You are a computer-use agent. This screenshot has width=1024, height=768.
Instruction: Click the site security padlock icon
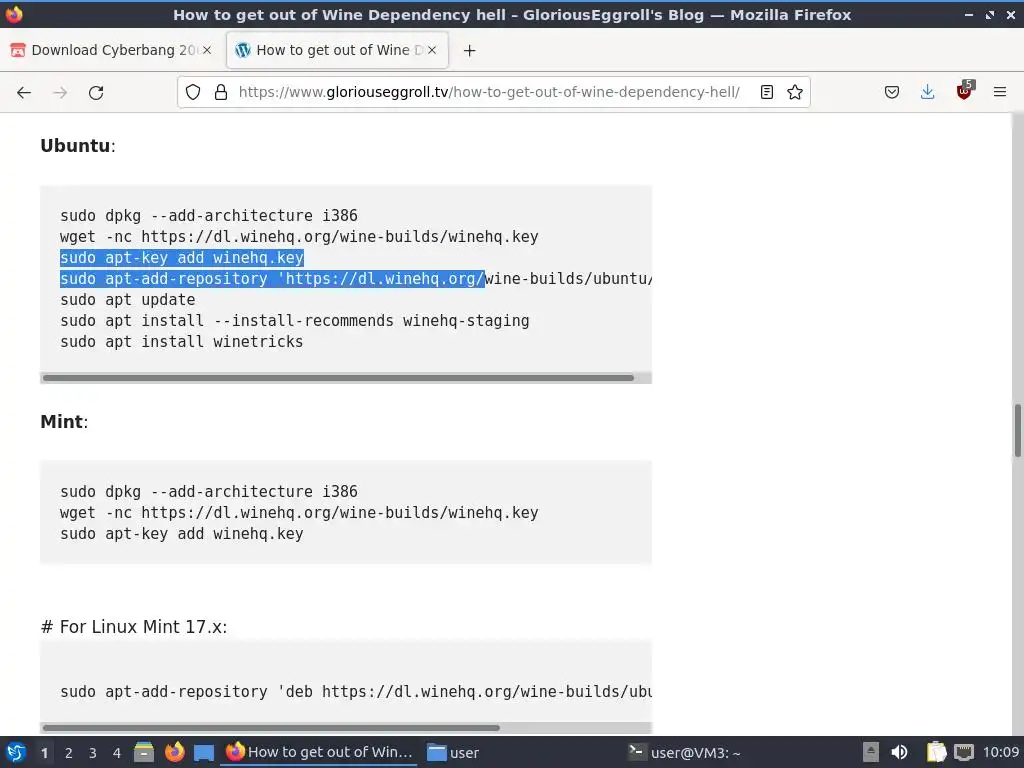pos(221,92)
